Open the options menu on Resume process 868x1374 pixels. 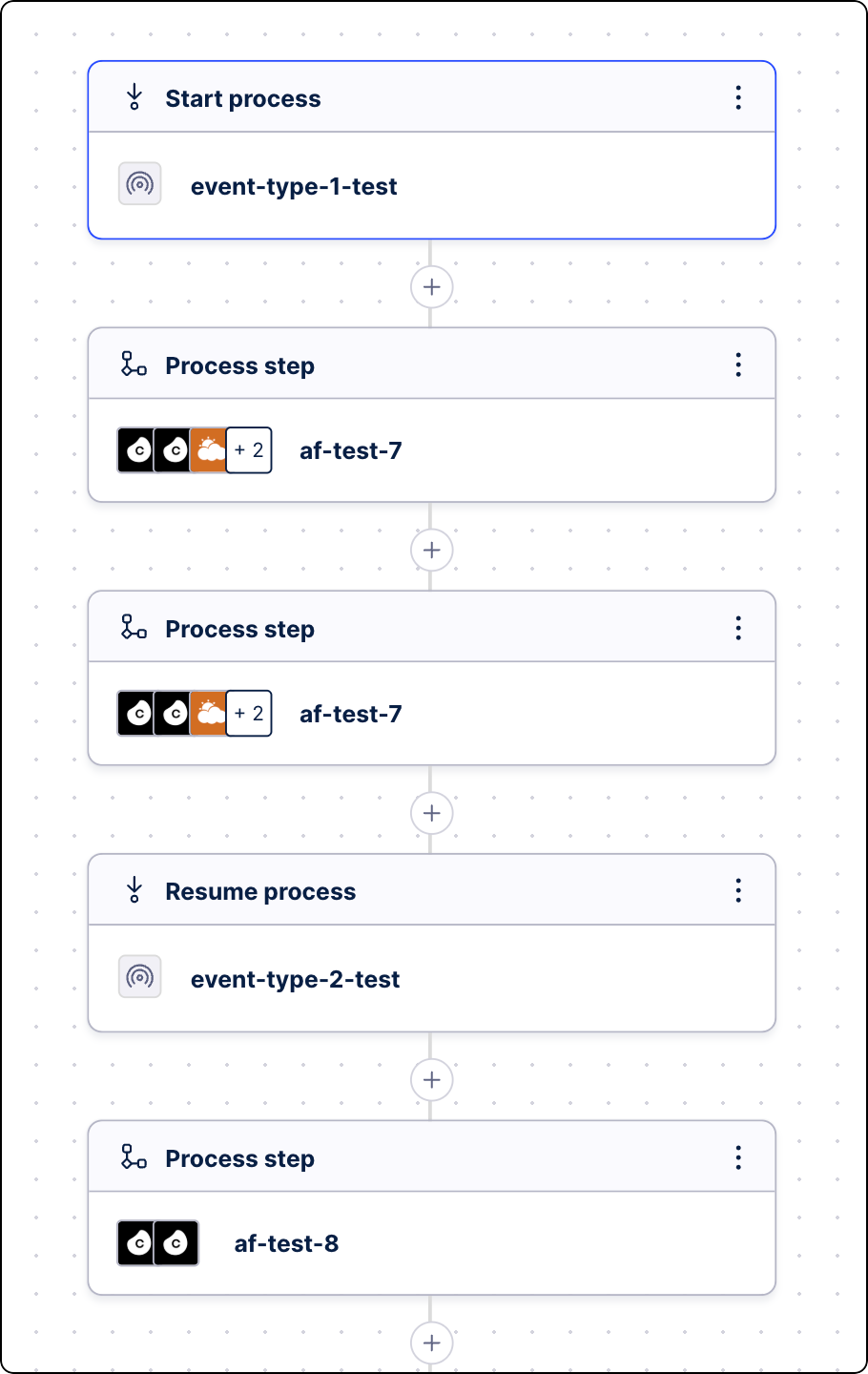coord(738,889)
